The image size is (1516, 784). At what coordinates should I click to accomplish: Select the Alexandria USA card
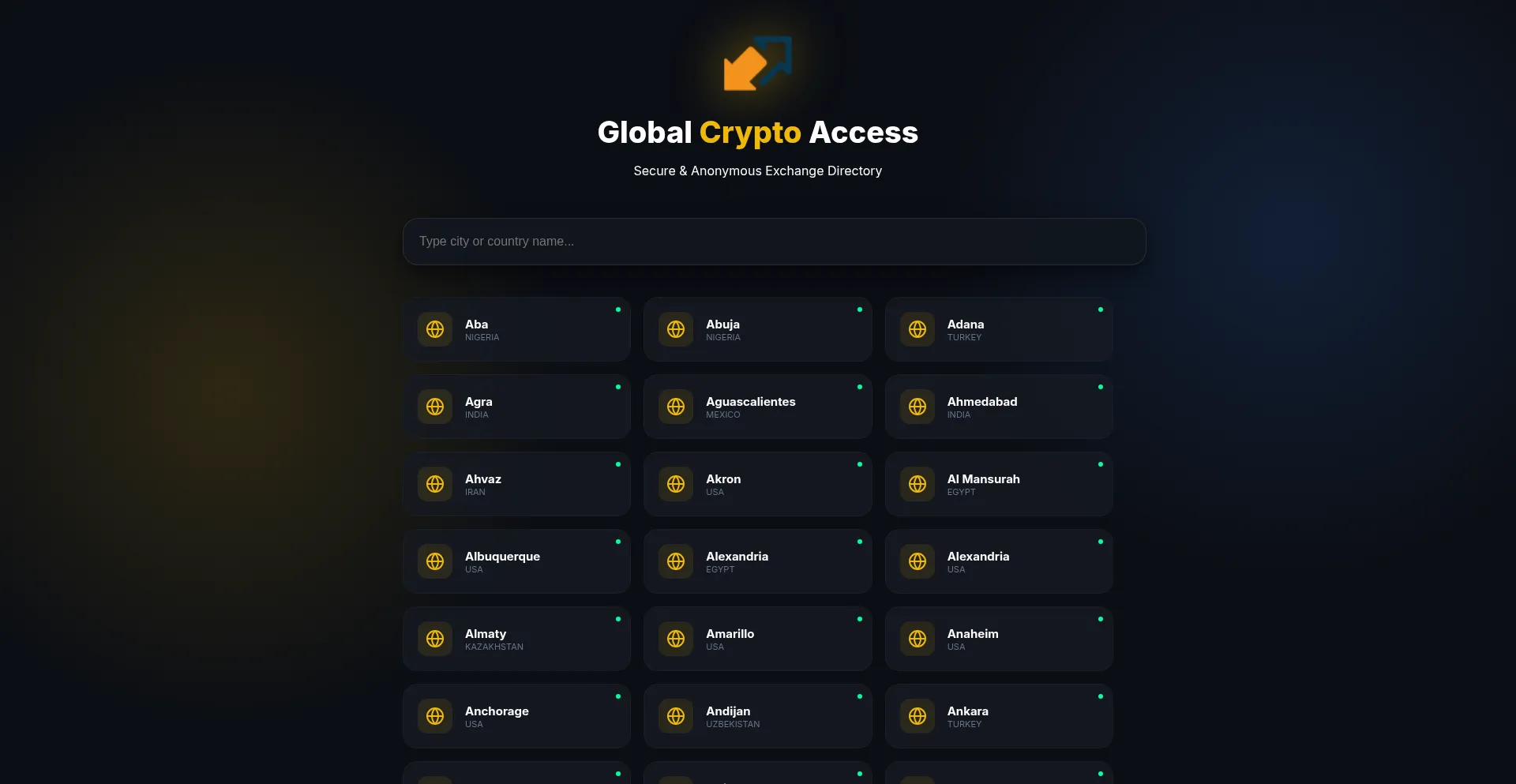999,561
